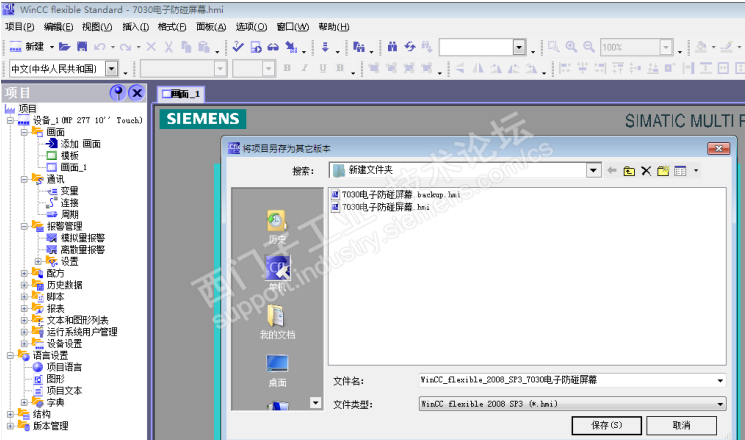745x440 pixels.
Task: Open the 项目(P) menu
Action: (19, 27)
